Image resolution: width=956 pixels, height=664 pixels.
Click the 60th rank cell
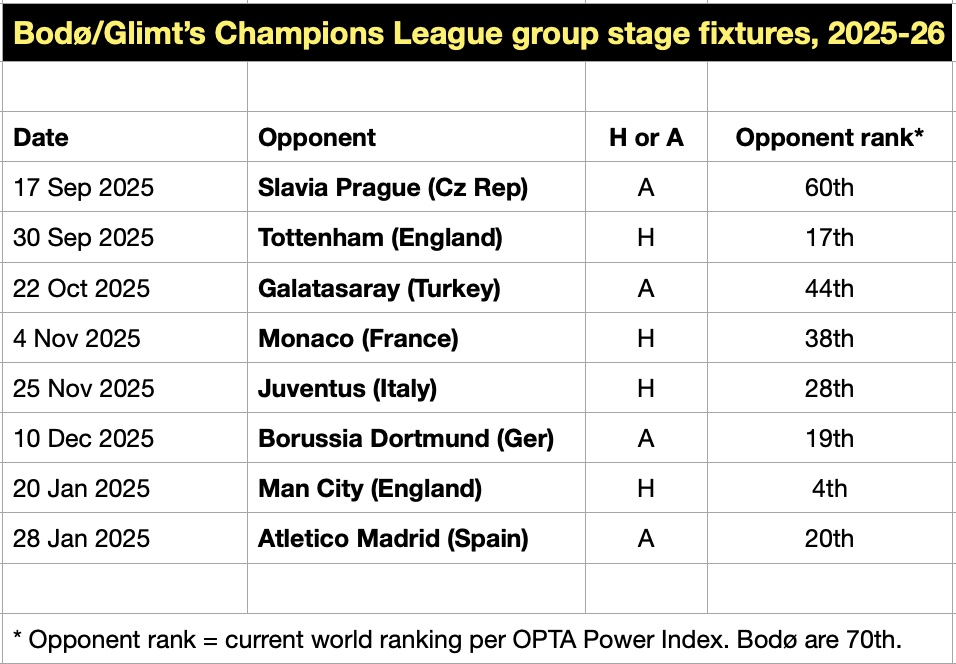click(x=829, y=188)
